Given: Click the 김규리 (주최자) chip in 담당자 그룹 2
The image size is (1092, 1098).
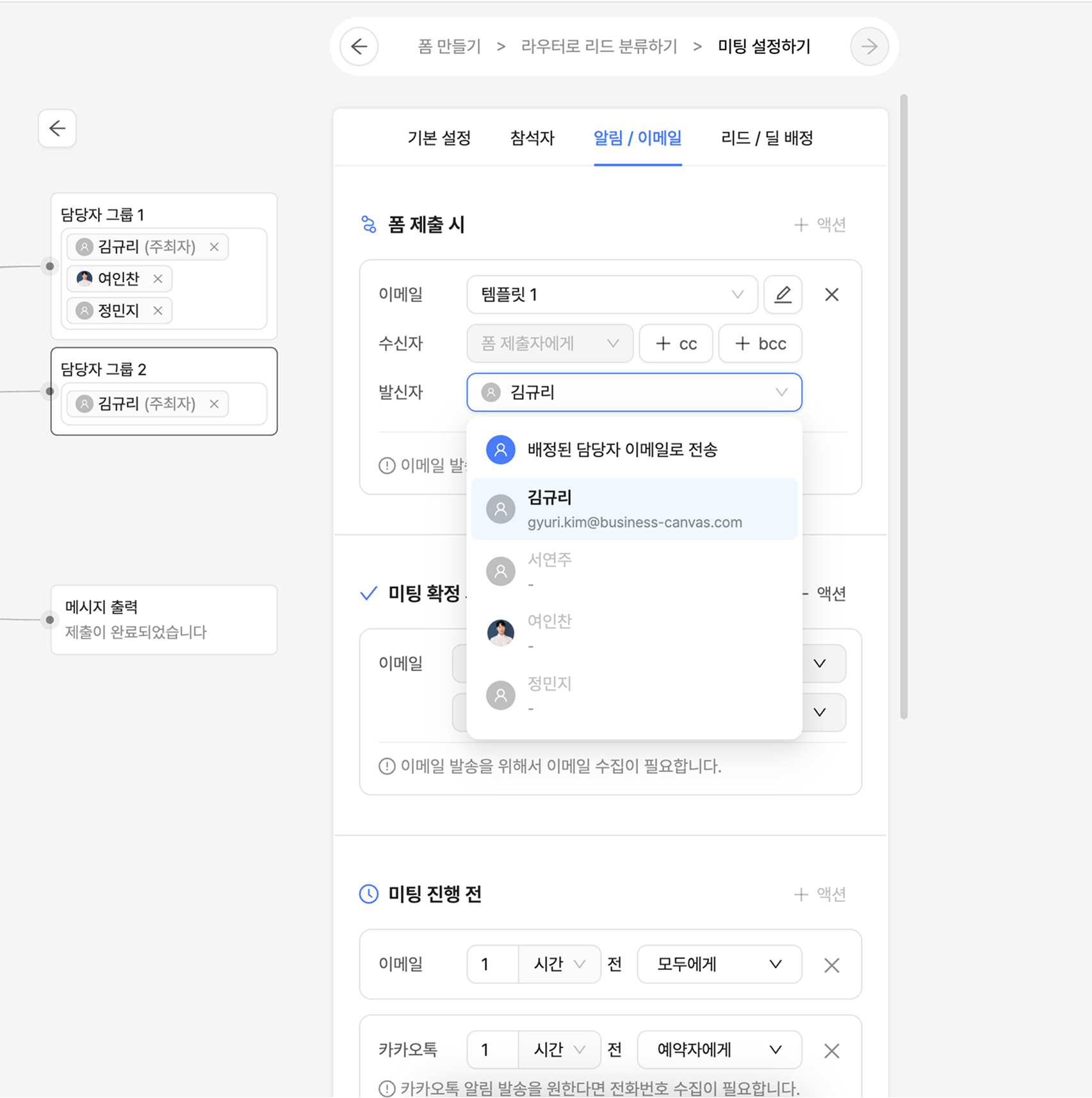Looking at the screenshot, I should [x=147, y=404].
